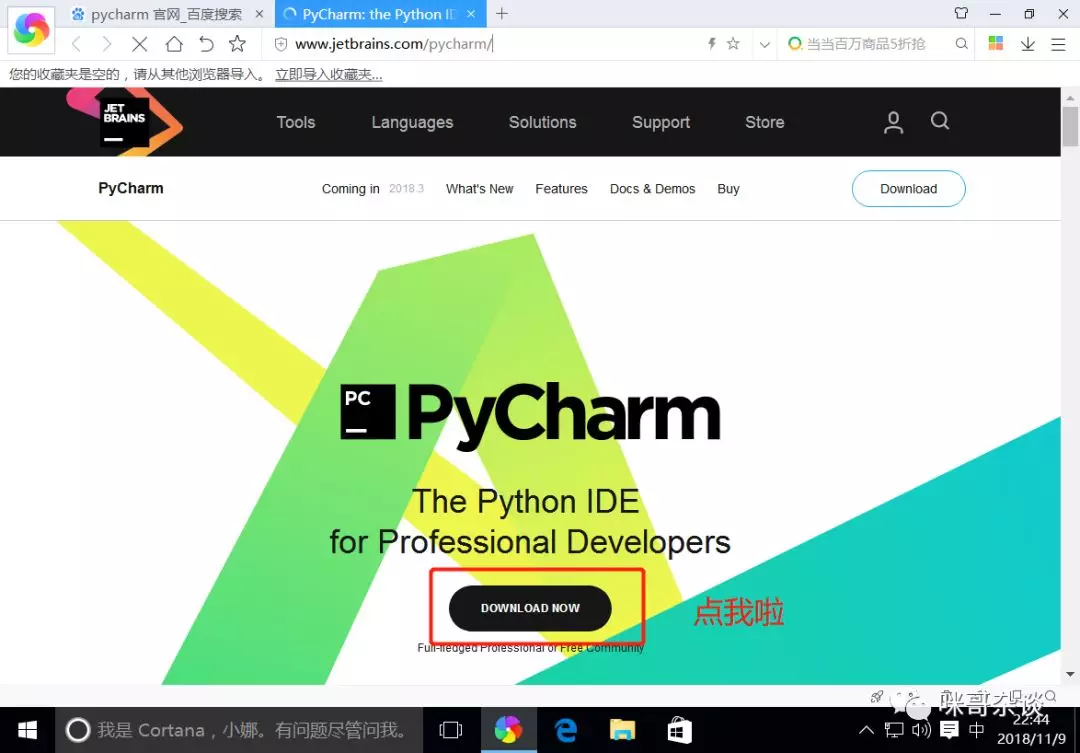
Task: Click the undo/restore closed tab icon
Action: pyautogui.click(x=206, y=44)
